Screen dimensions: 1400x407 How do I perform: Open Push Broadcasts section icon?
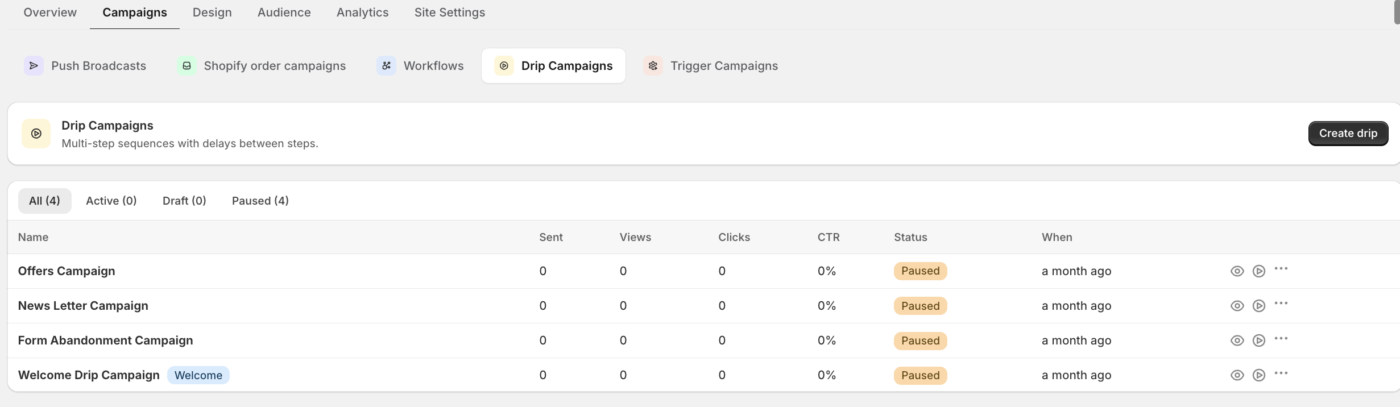click(34, 65)
